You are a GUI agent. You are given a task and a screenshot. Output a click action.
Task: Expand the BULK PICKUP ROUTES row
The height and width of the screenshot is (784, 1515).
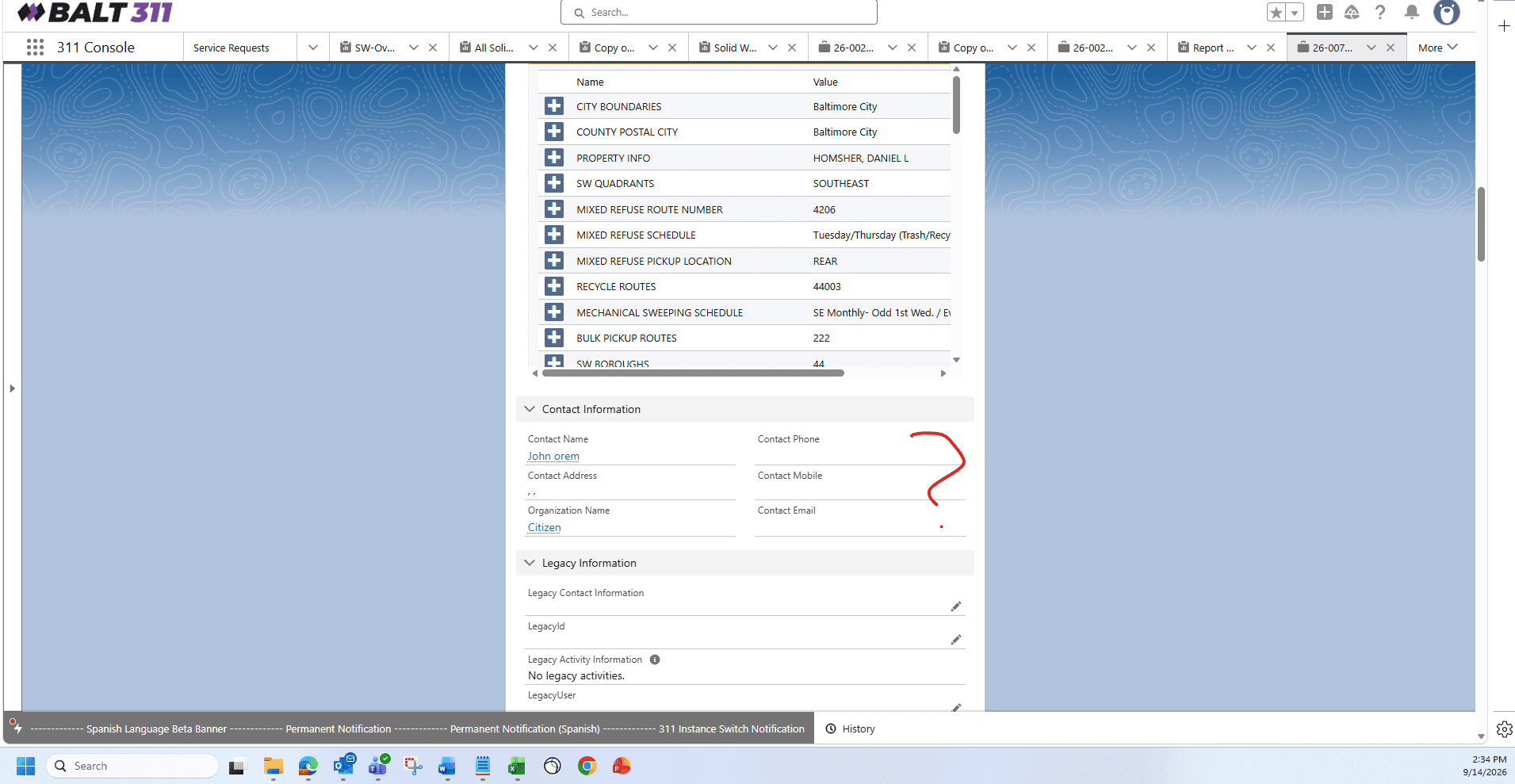[x=554, y=338]
